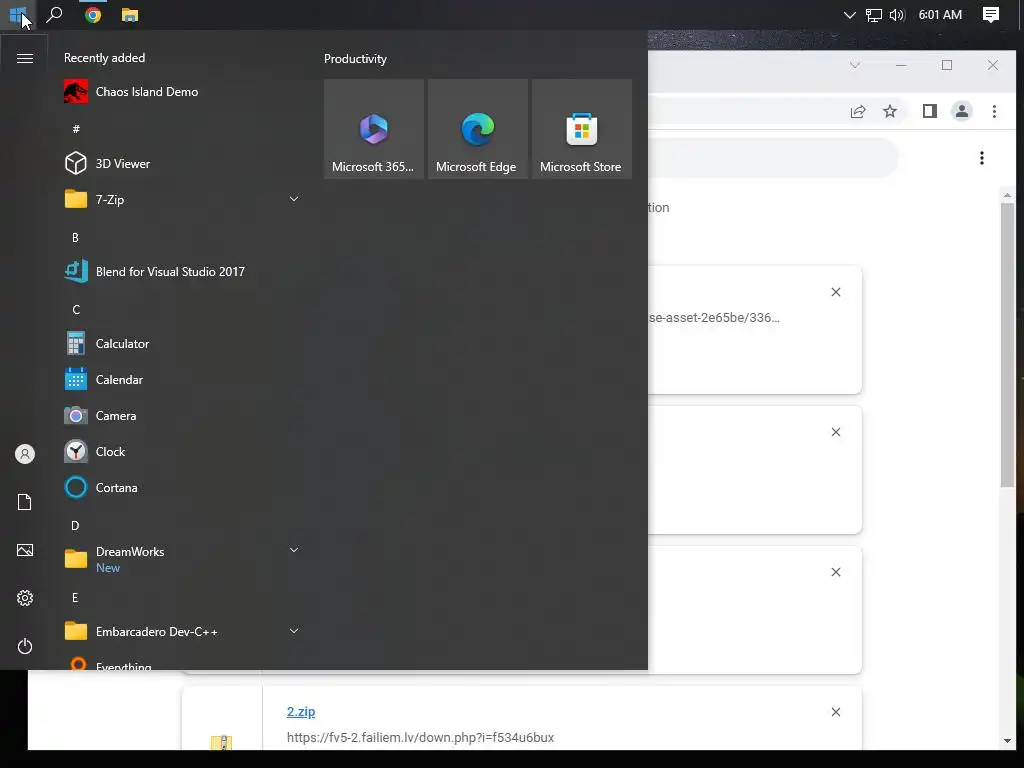1024x768 pixels.
Task: Show hidden system tray icons chevron
Action: (849, 14)
